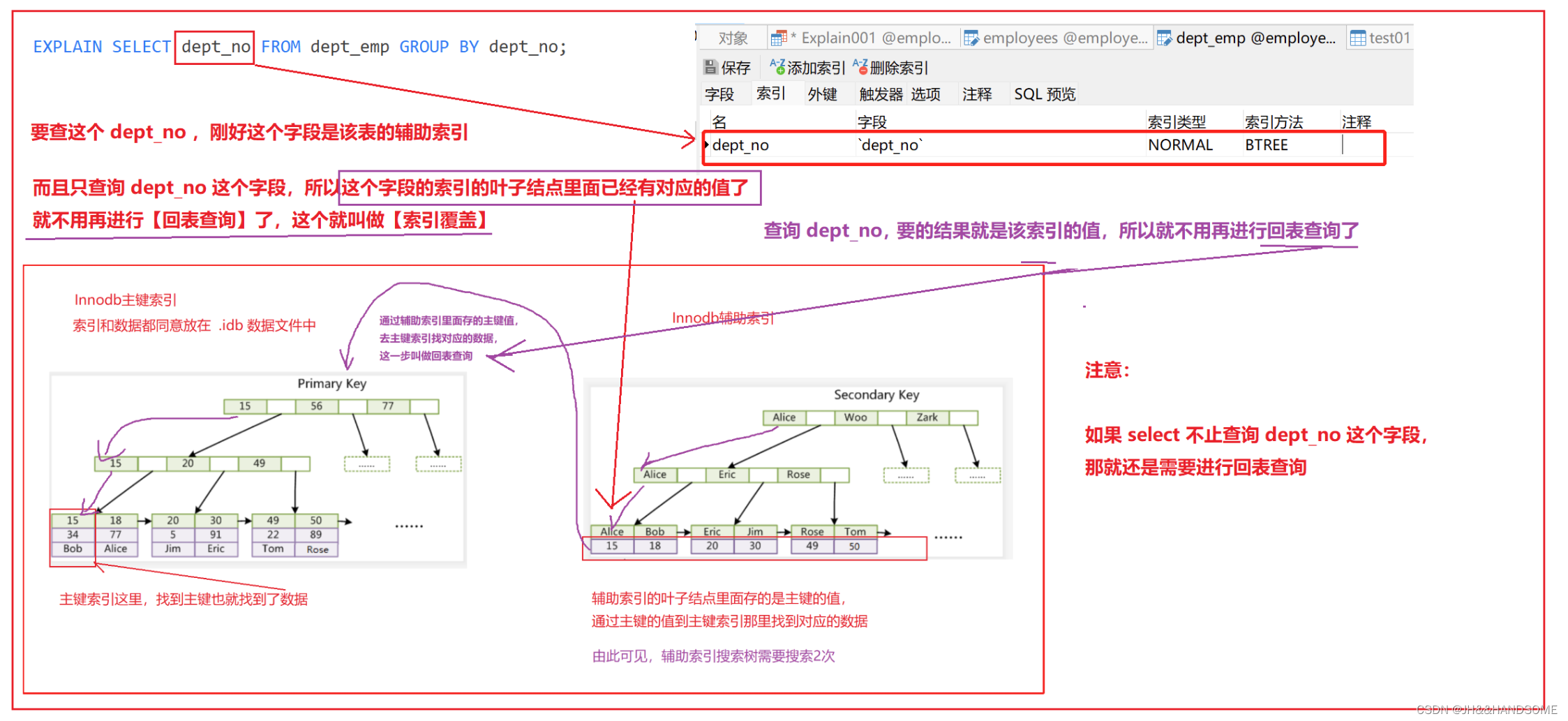Click the 注释 column header in index grid
This screenshot has width=1568, height=721.
pyautogui.click(x=1357, y=122)
